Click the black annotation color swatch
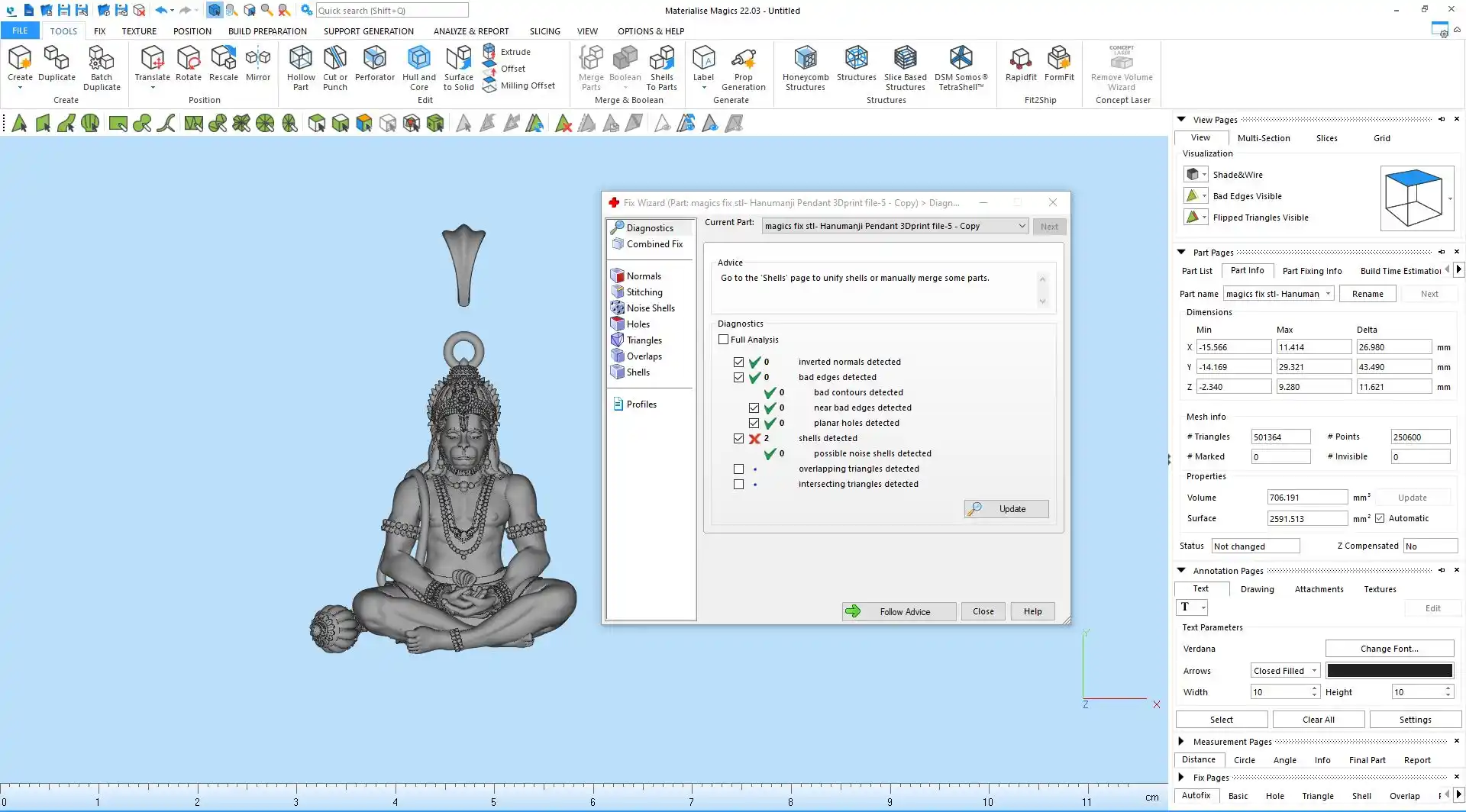Image resolution: width=1466 pixels, height=812 pixels. click(1389, 671)
